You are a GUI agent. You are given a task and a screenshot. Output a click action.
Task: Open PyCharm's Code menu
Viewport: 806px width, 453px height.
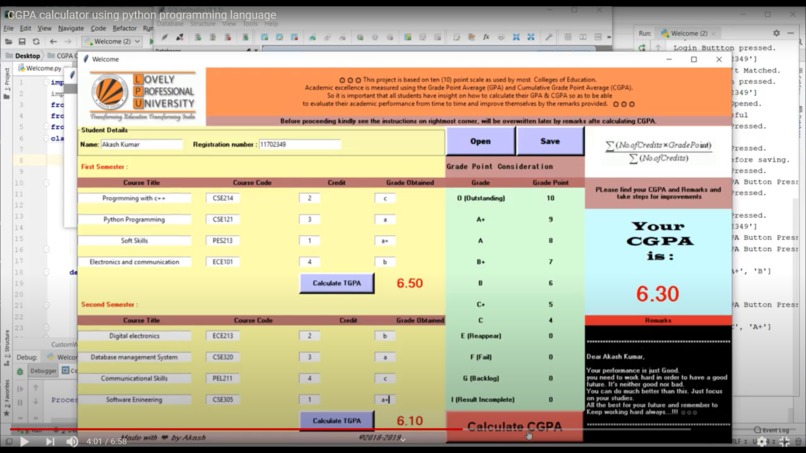pyautogui.click(x=98, y=28)
